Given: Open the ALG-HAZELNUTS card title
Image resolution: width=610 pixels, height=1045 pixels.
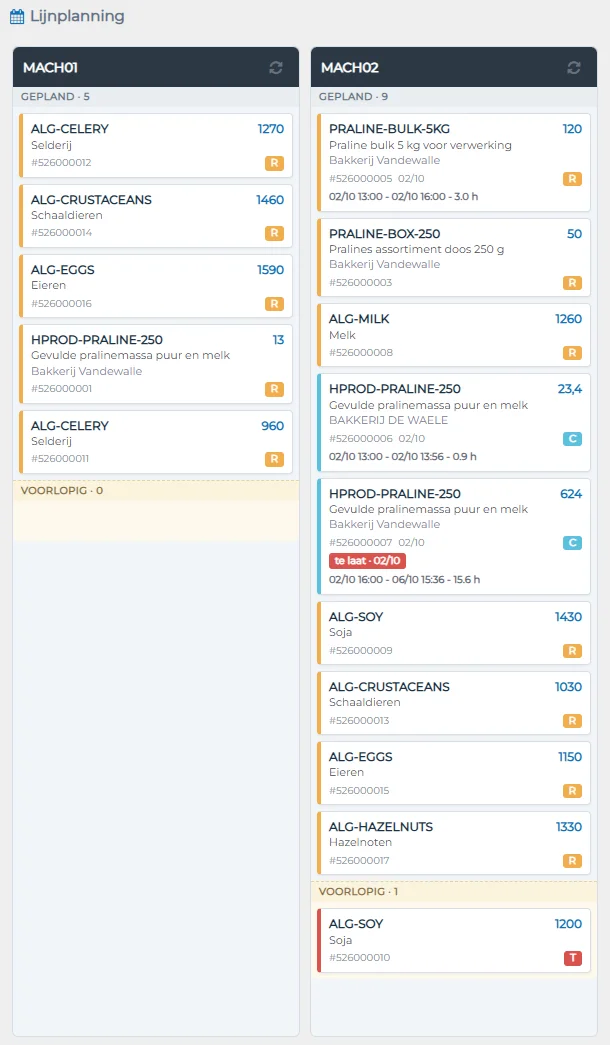Looking at the screenshot, I should 381,826.
